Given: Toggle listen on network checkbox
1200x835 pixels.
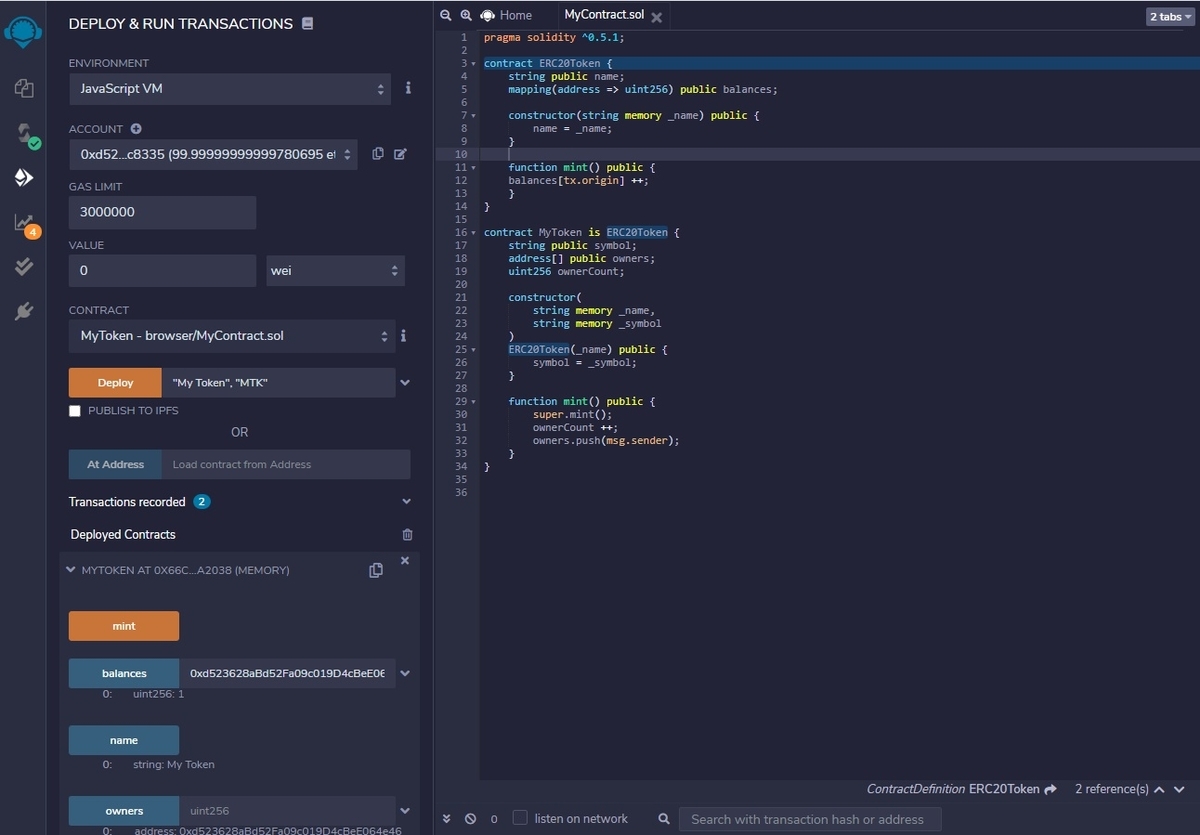Looking at the screenshot, I should [x=520, y=818].
